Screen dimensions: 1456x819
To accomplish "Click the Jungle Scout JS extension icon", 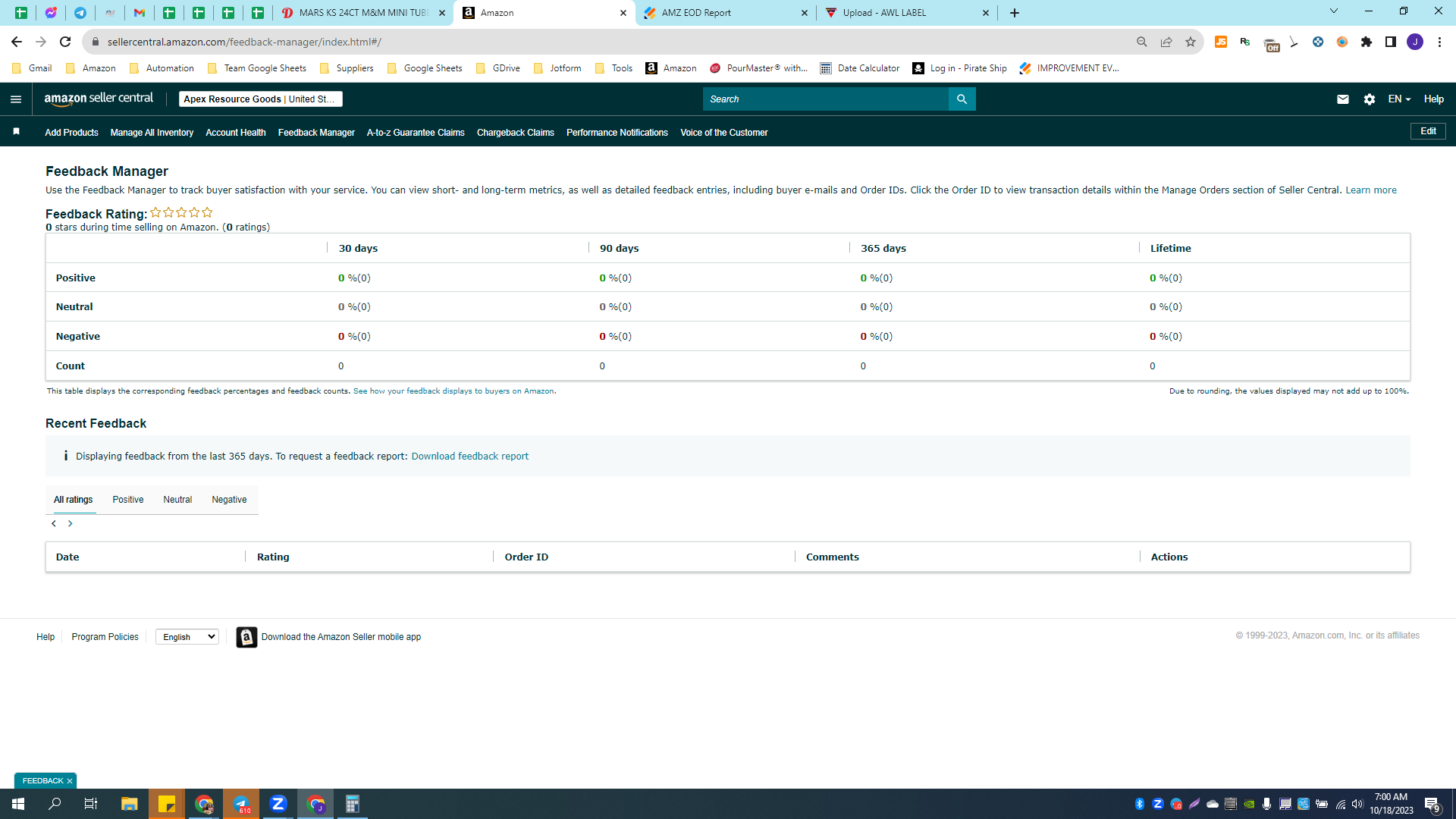I will [1221, 42].
